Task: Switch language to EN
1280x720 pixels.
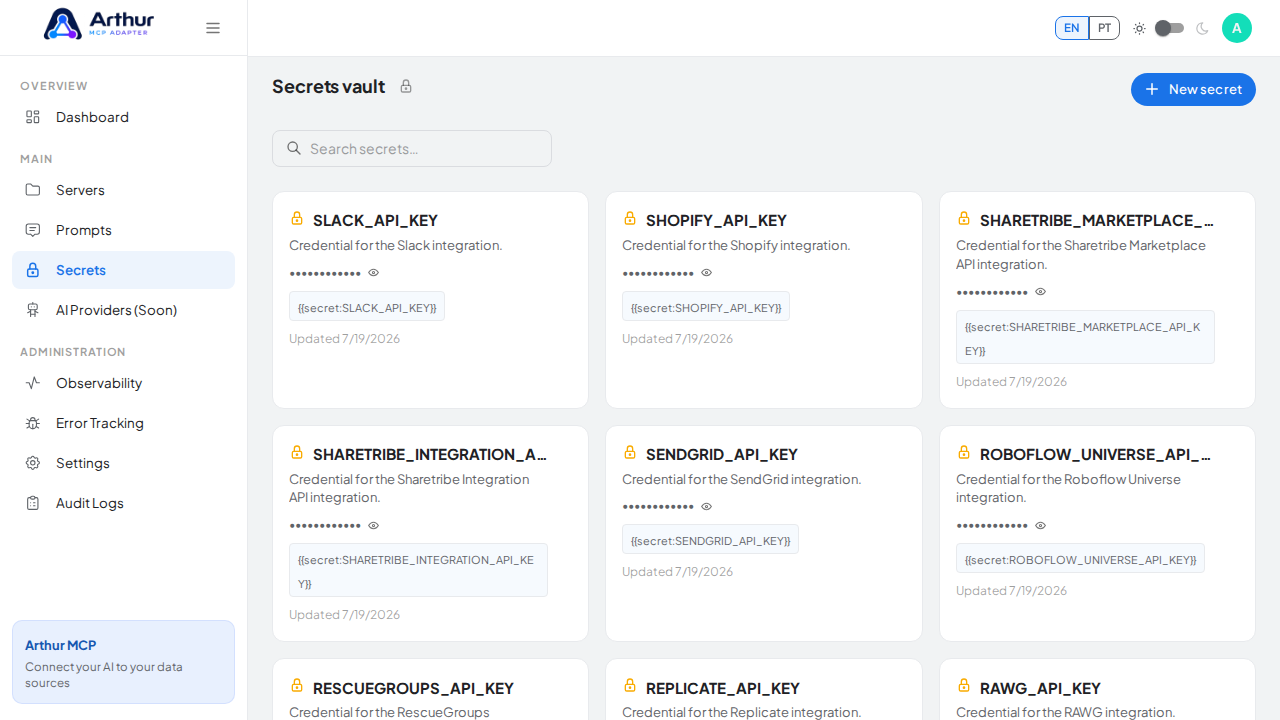Action: point(1072,28)
